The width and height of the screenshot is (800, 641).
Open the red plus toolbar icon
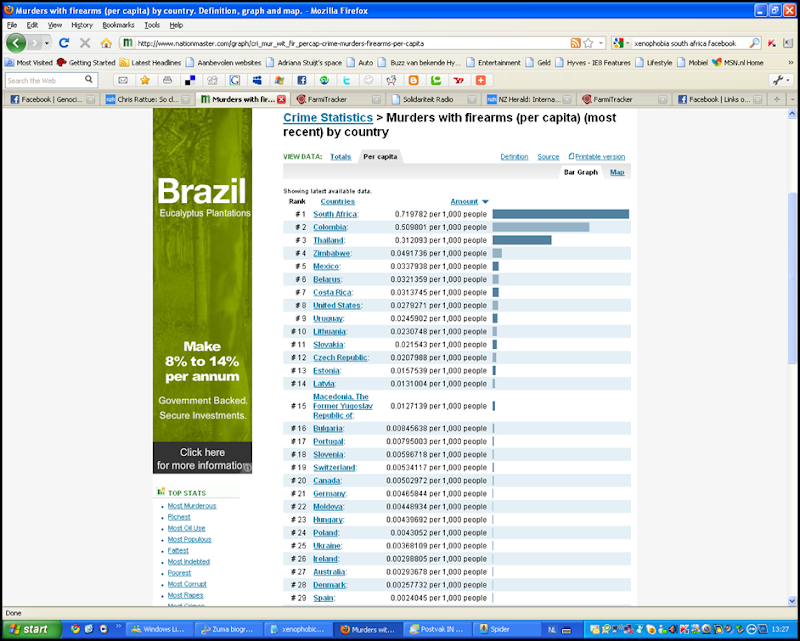pyautogui.click(x=481, y=80)
